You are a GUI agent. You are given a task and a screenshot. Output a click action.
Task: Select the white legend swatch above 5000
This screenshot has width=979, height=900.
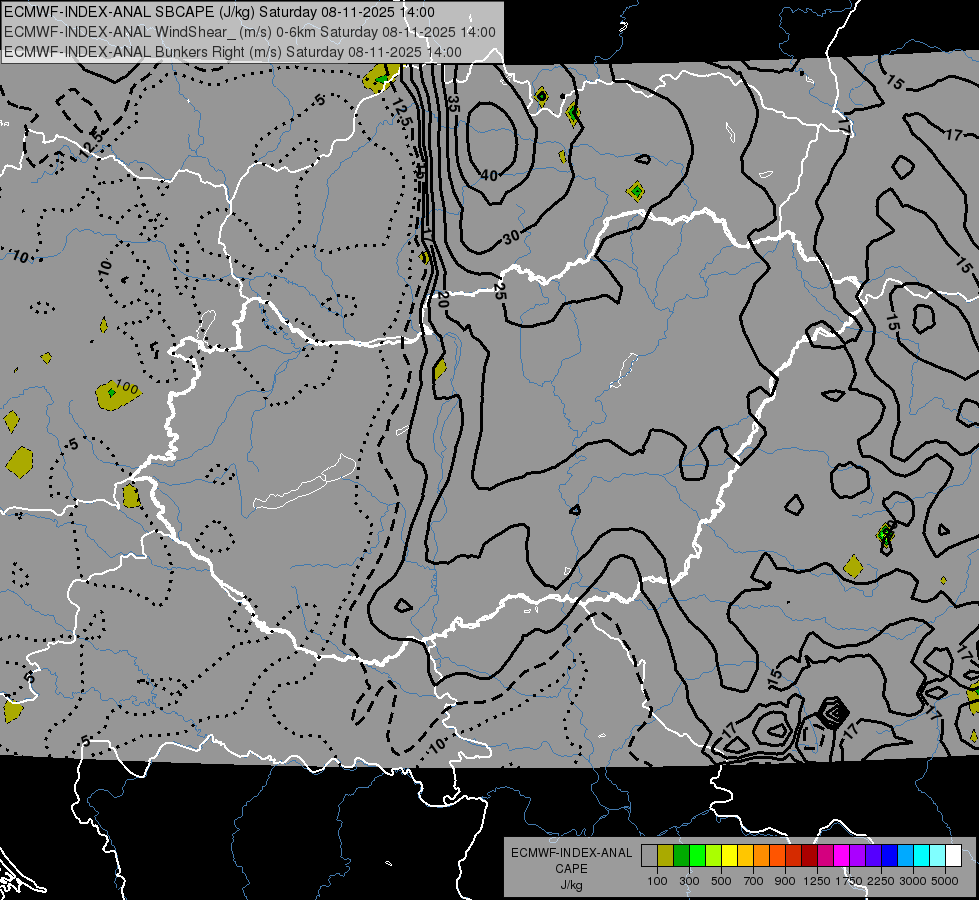[953, 855]
